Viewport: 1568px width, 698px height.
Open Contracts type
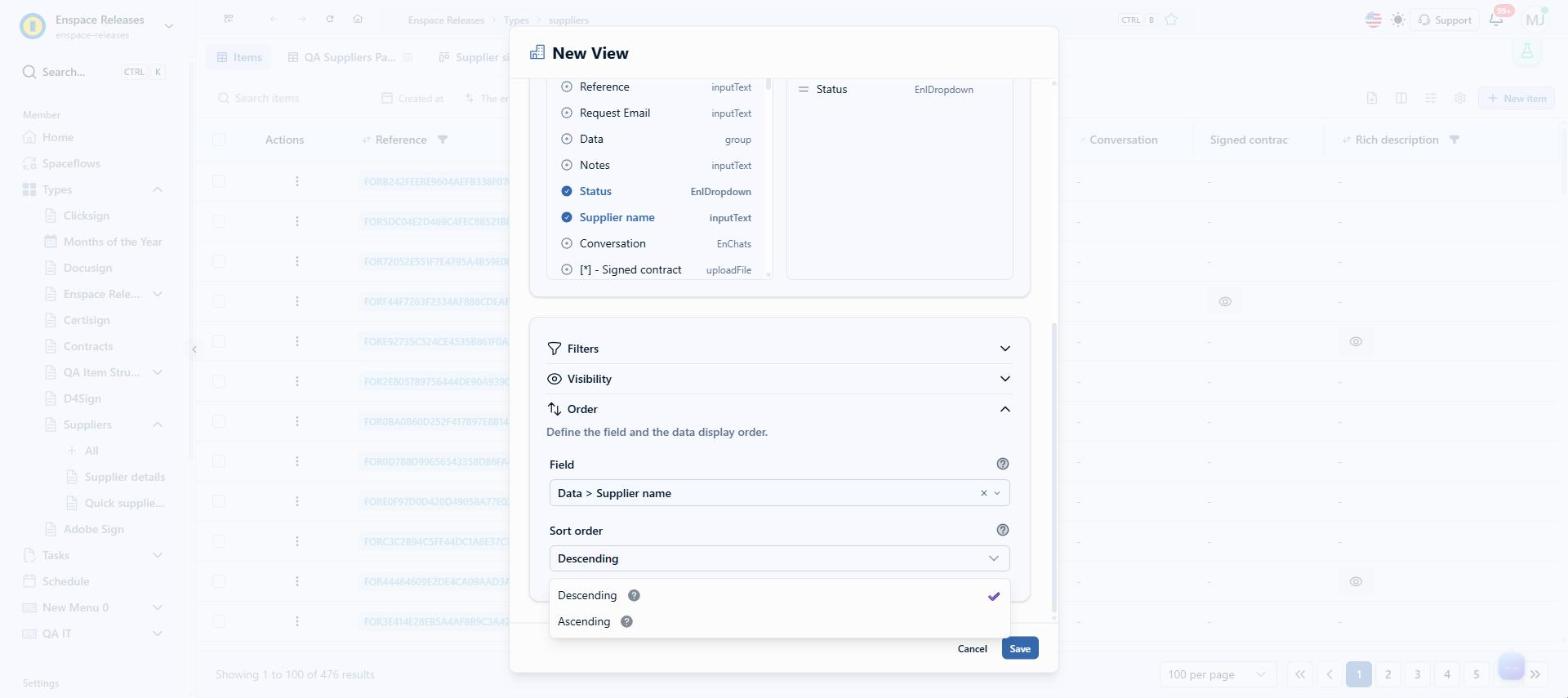88,346
